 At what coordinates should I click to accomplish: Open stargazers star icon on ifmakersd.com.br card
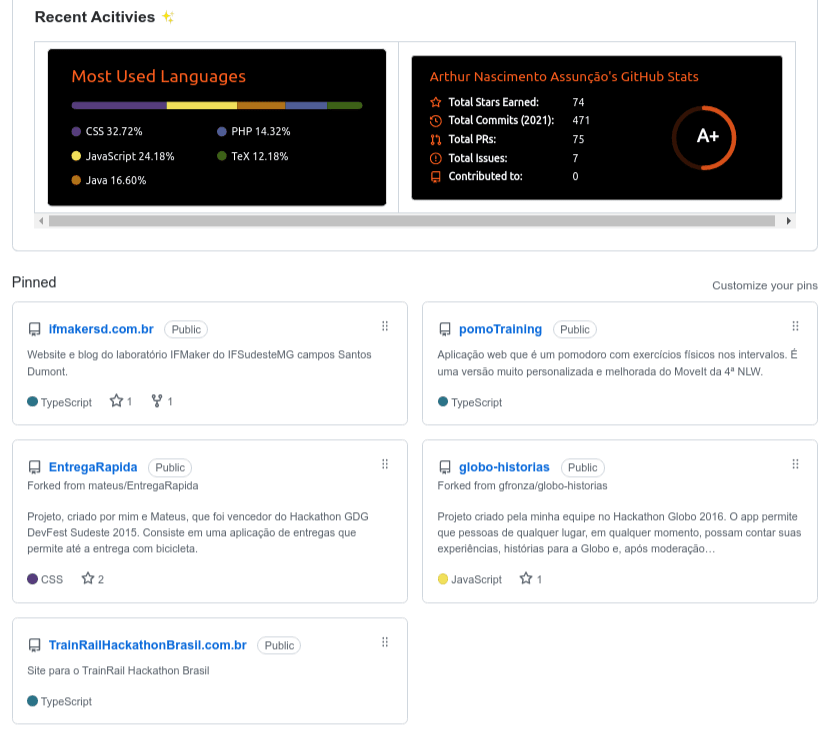coord(116,401)
